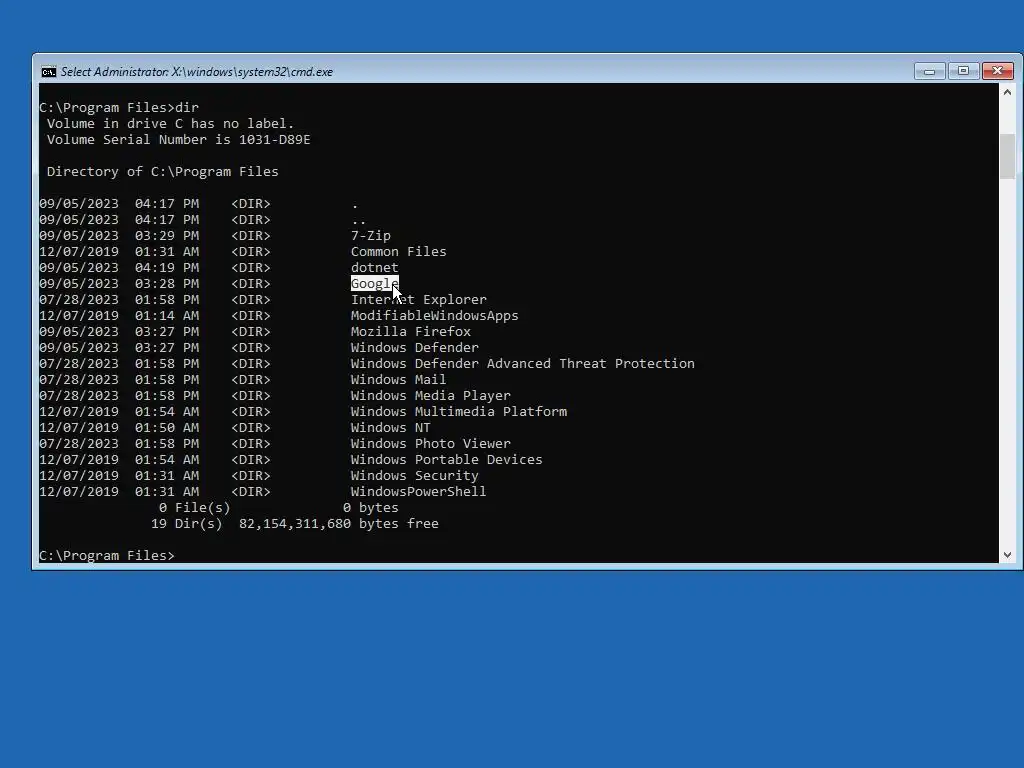
Task: Click the 'Windows Photo Viewer' entry
Action: pyautogui.click(x=430, y=443)
